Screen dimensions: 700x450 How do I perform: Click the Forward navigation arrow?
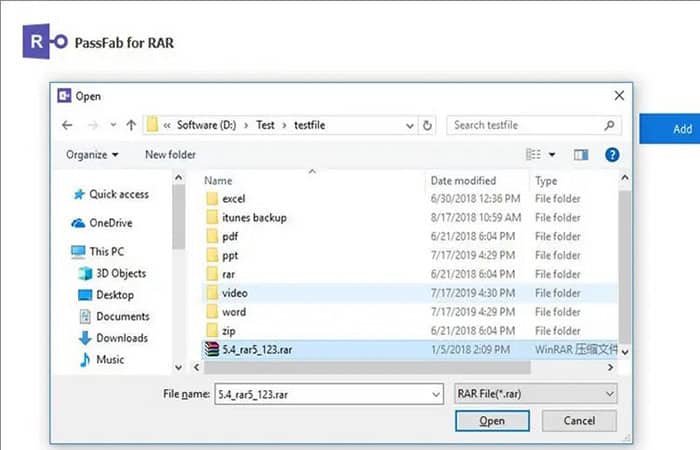pyautogui.click(x=93, y=125)
